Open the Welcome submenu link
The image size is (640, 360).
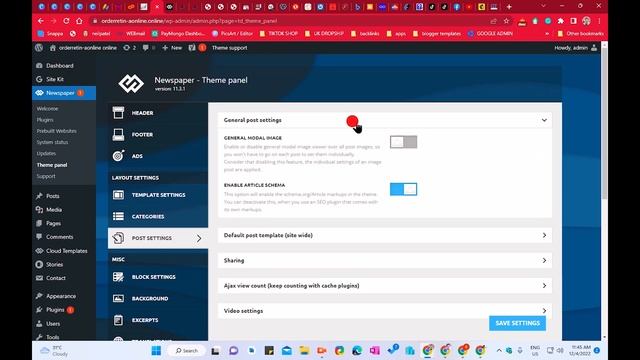(x=47, y=109)
